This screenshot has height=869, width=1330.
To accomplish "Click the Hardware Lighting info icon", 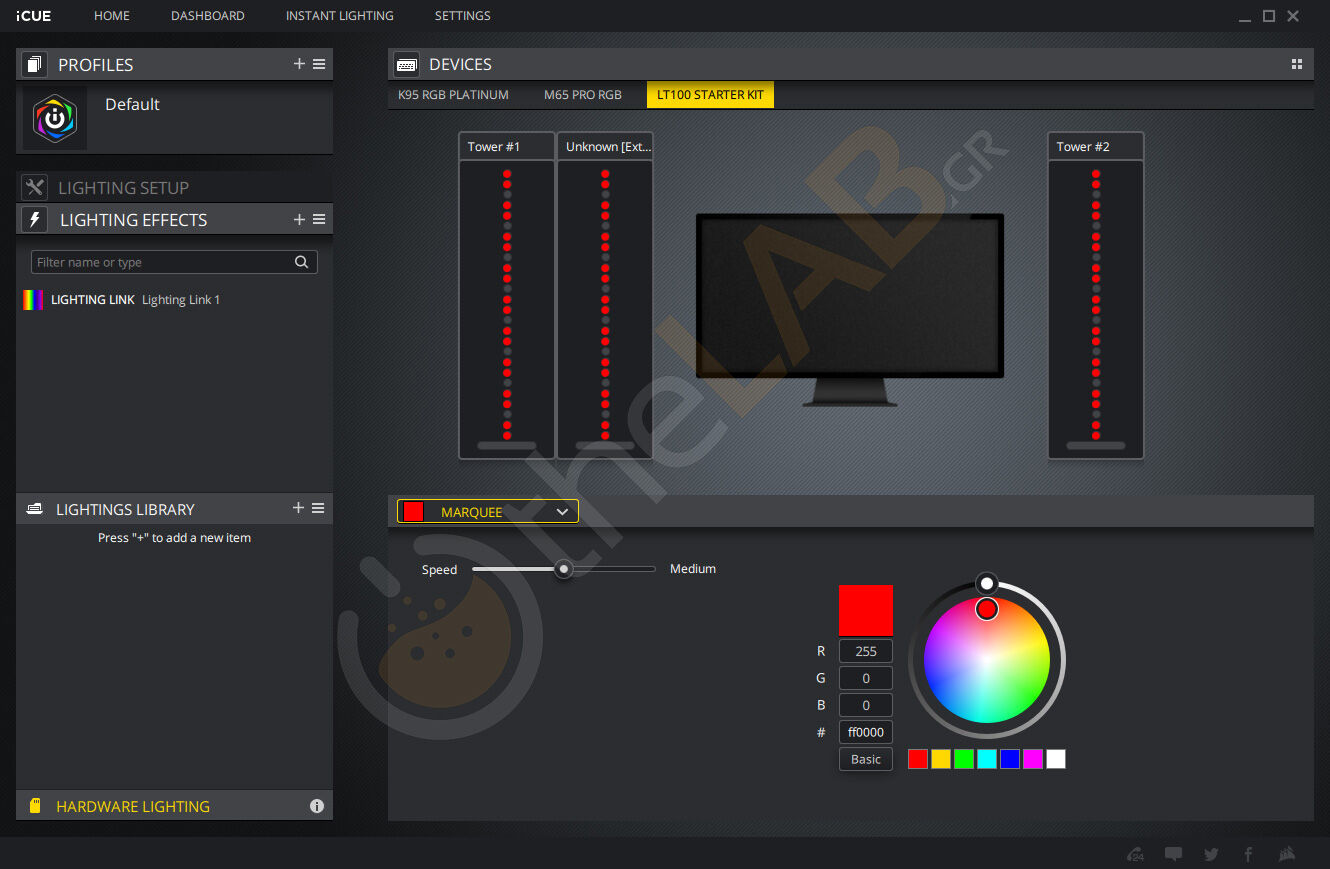I will tap(317, 805).
